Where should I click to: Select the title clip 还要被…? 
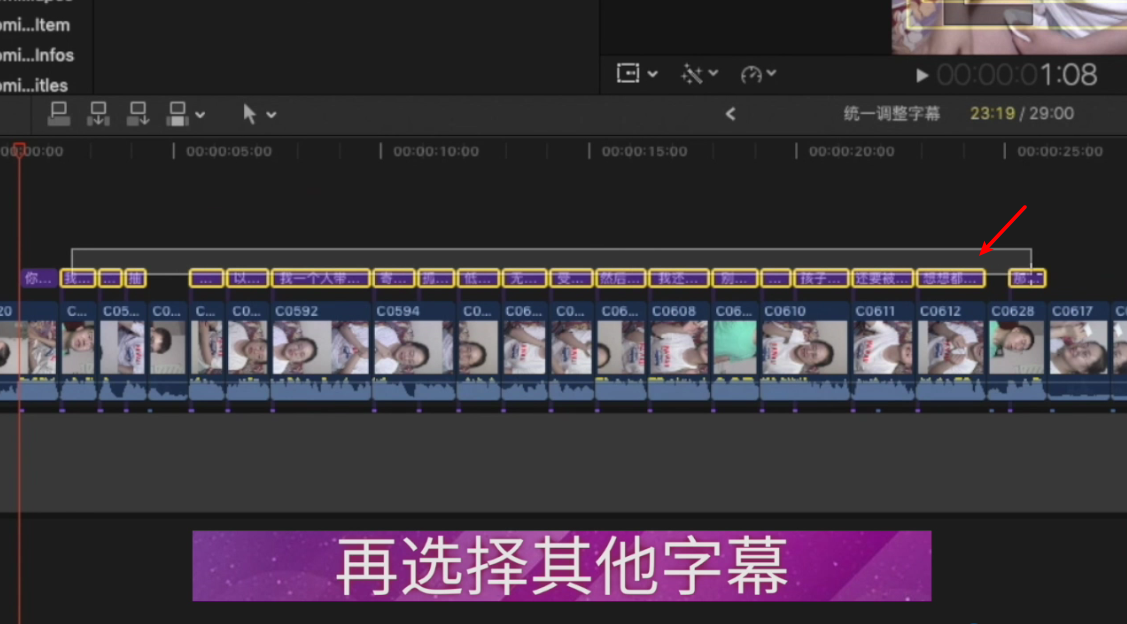coord(883,278)
